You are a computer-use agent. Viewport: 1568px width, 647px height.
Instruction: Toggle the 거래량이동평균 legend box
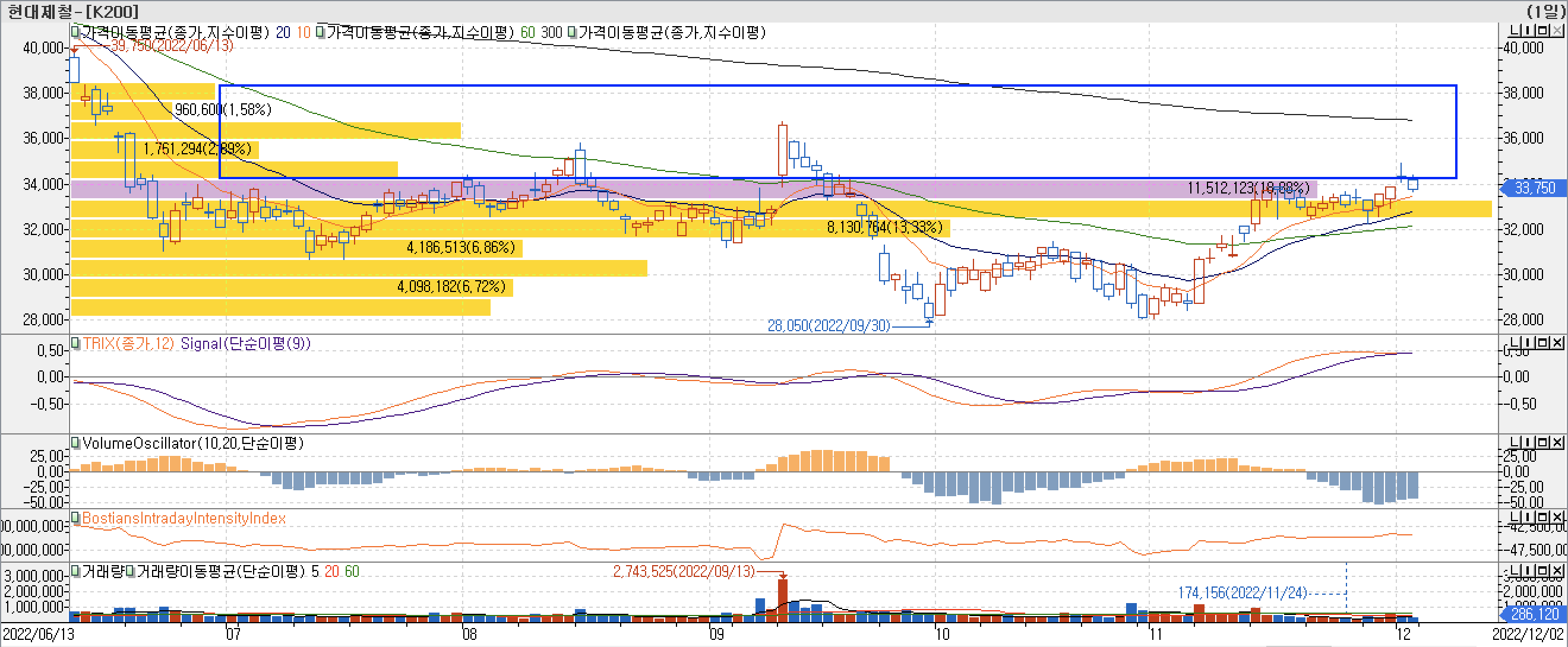click(x=131, y=571)
